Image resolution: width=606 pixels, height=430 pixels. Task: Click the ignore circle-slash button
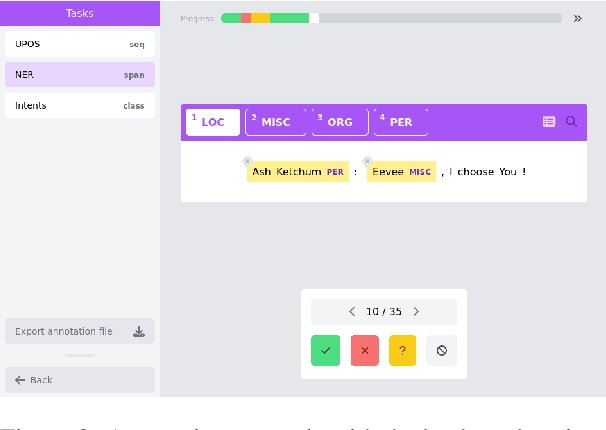pos(441,350)
